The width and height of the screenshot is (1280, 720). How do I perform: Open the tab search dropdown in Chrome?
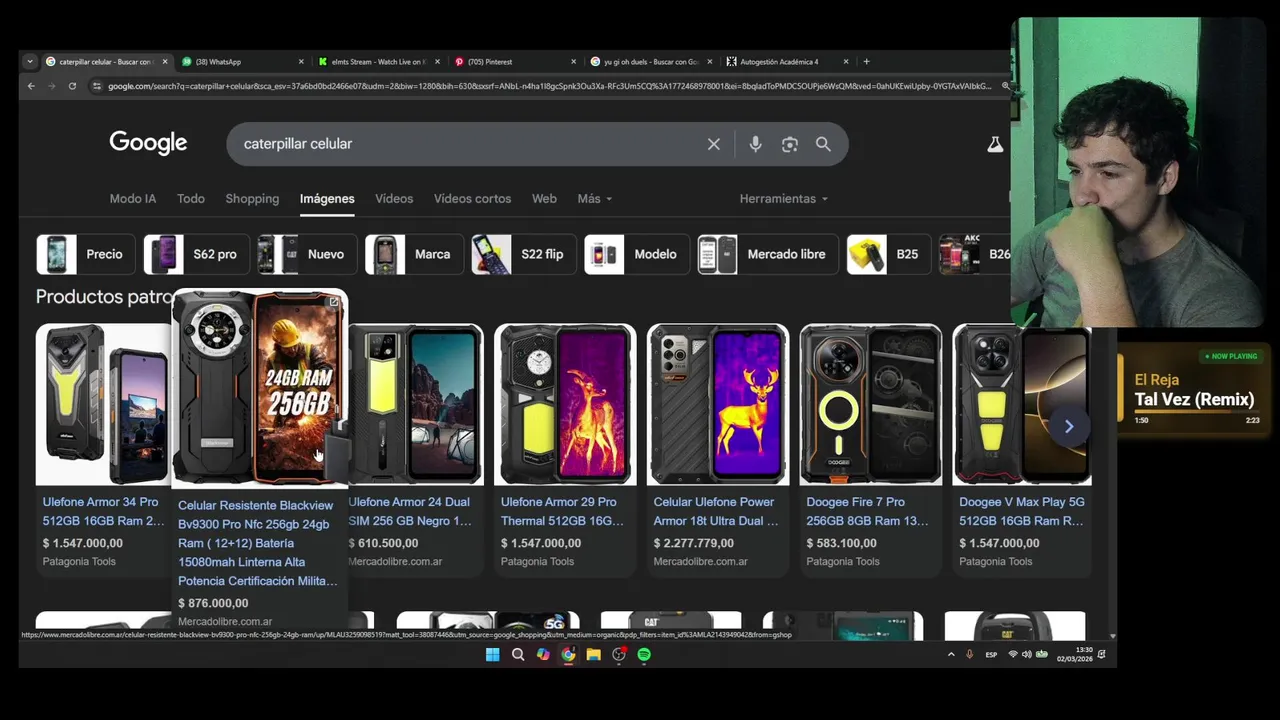30,62
